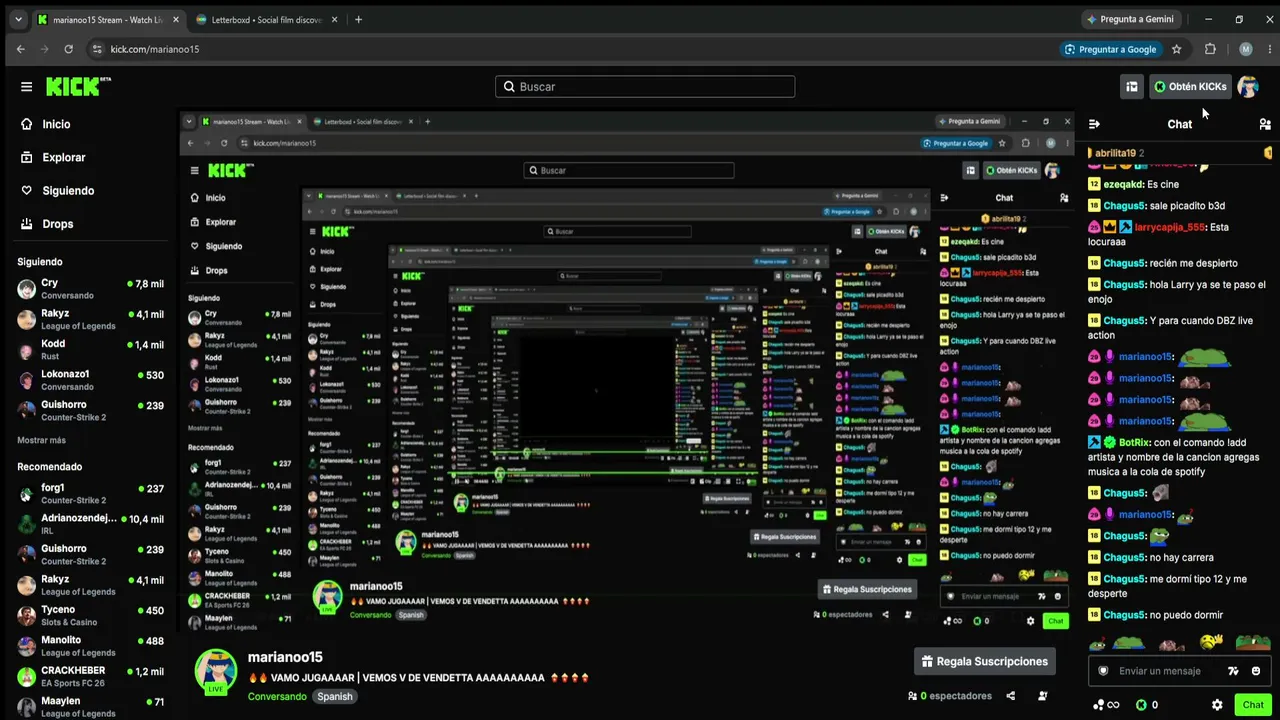Screen dimensions: 1280x720
Task: Open Maaylen's recommended channel
Action: pos(90,707)
